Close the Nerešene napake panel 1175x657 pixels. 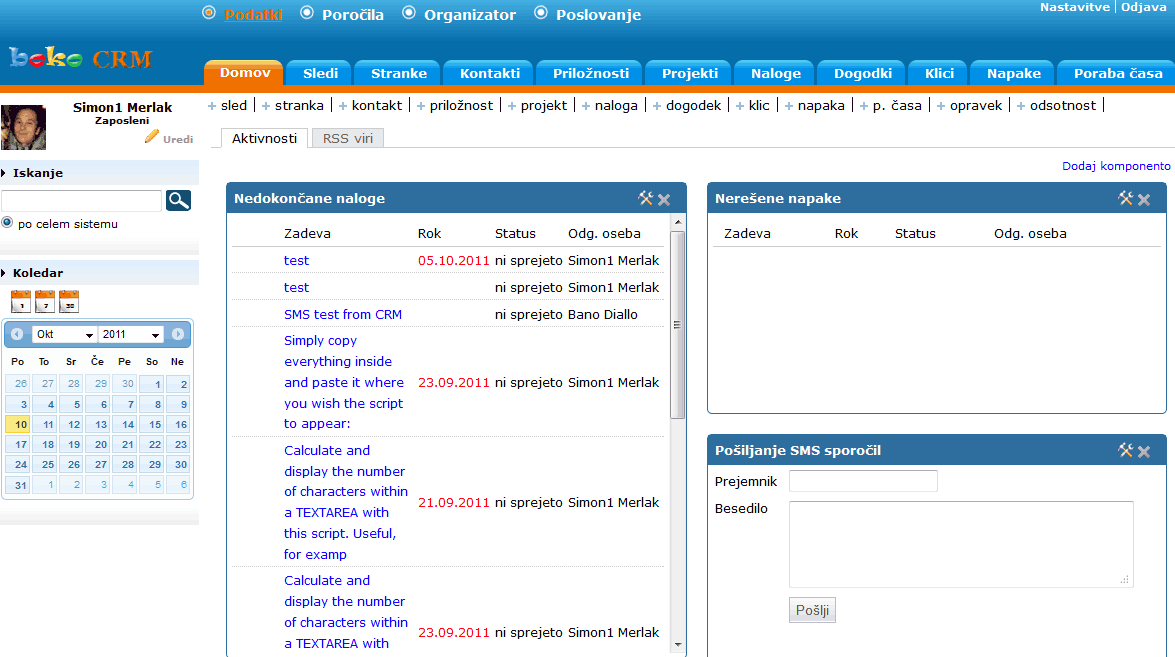(x=1144, y=199)
